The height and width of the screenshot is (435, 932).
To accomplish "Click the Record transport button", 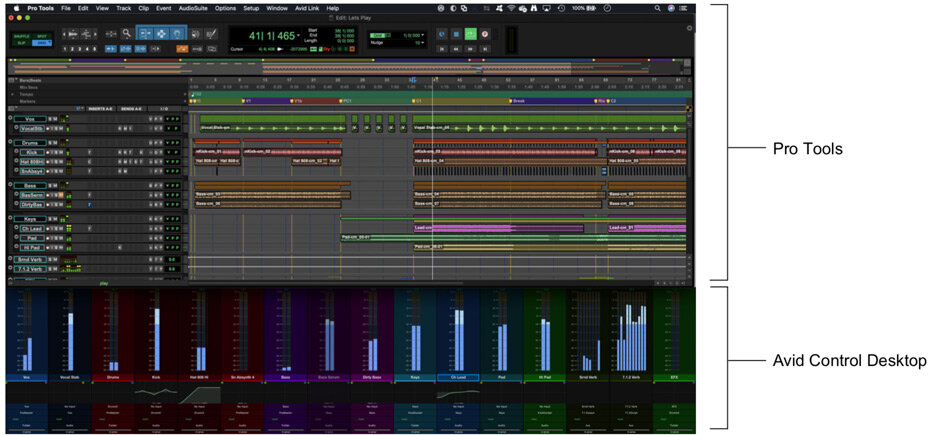I will click(x=485, y=34).
